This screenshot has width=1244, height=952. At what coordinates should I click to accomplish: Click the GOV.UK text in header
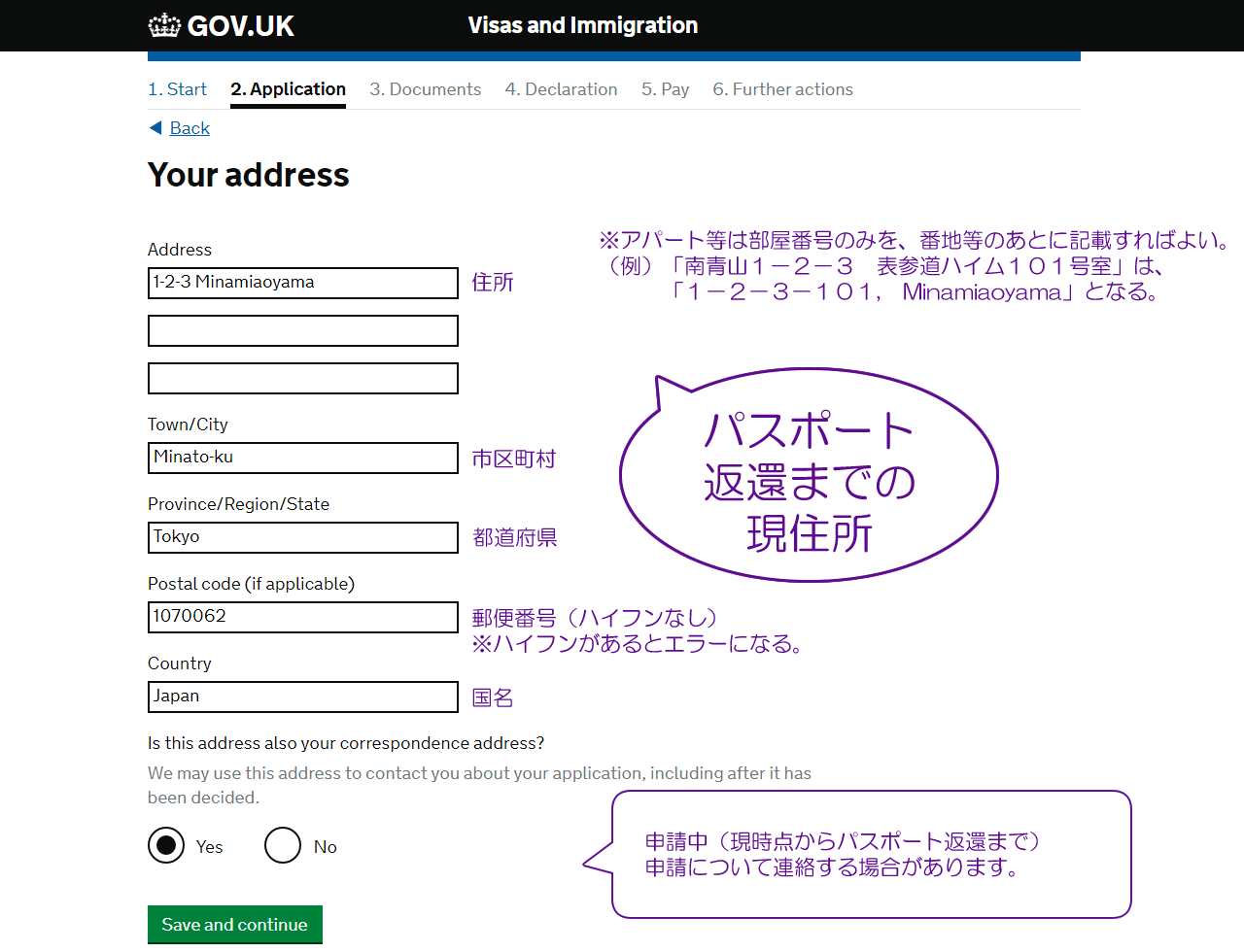point(240,26)
